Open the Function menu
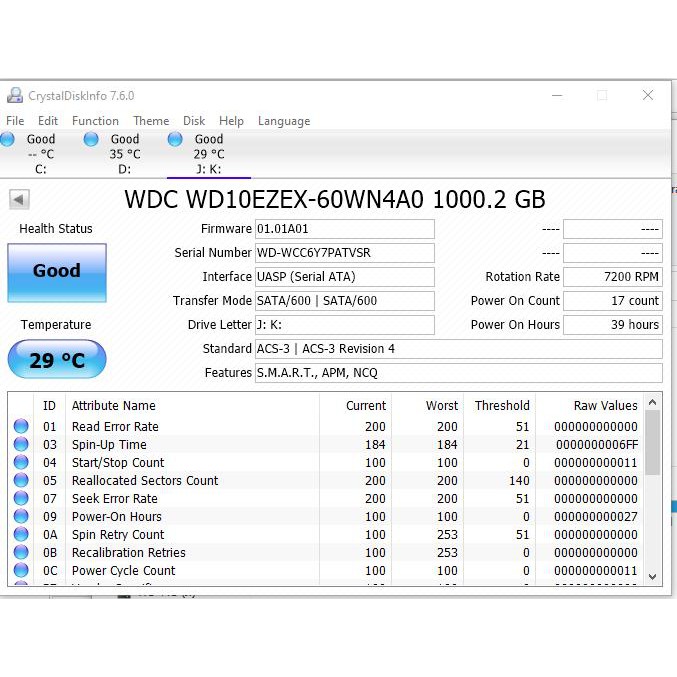Viewport: 677px width, 677px height. click(x=95, y=121)
